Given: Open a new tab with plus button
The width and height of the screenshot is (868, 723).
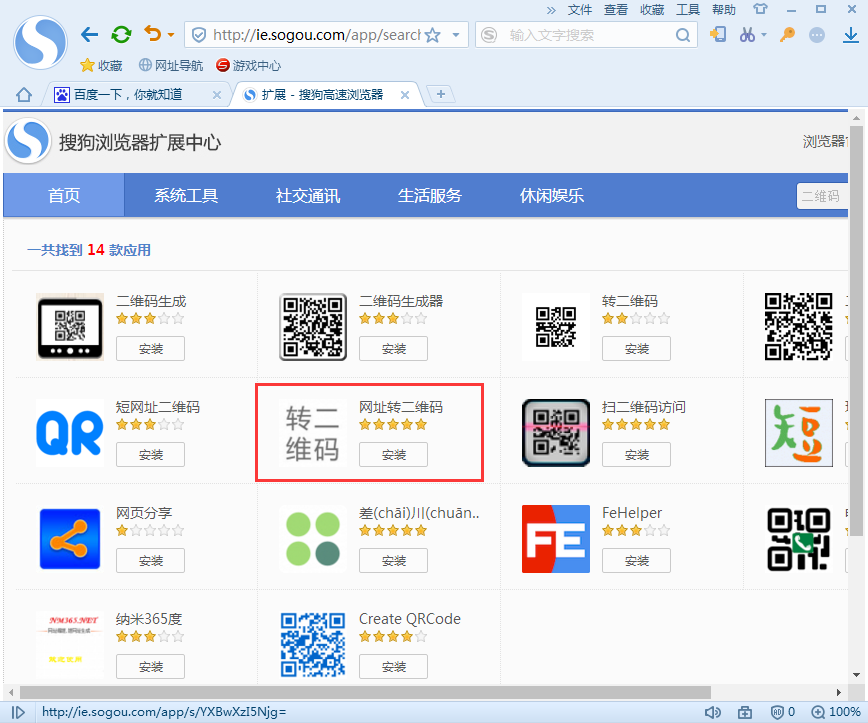Looking at the screenshot, I should [441, 94].
